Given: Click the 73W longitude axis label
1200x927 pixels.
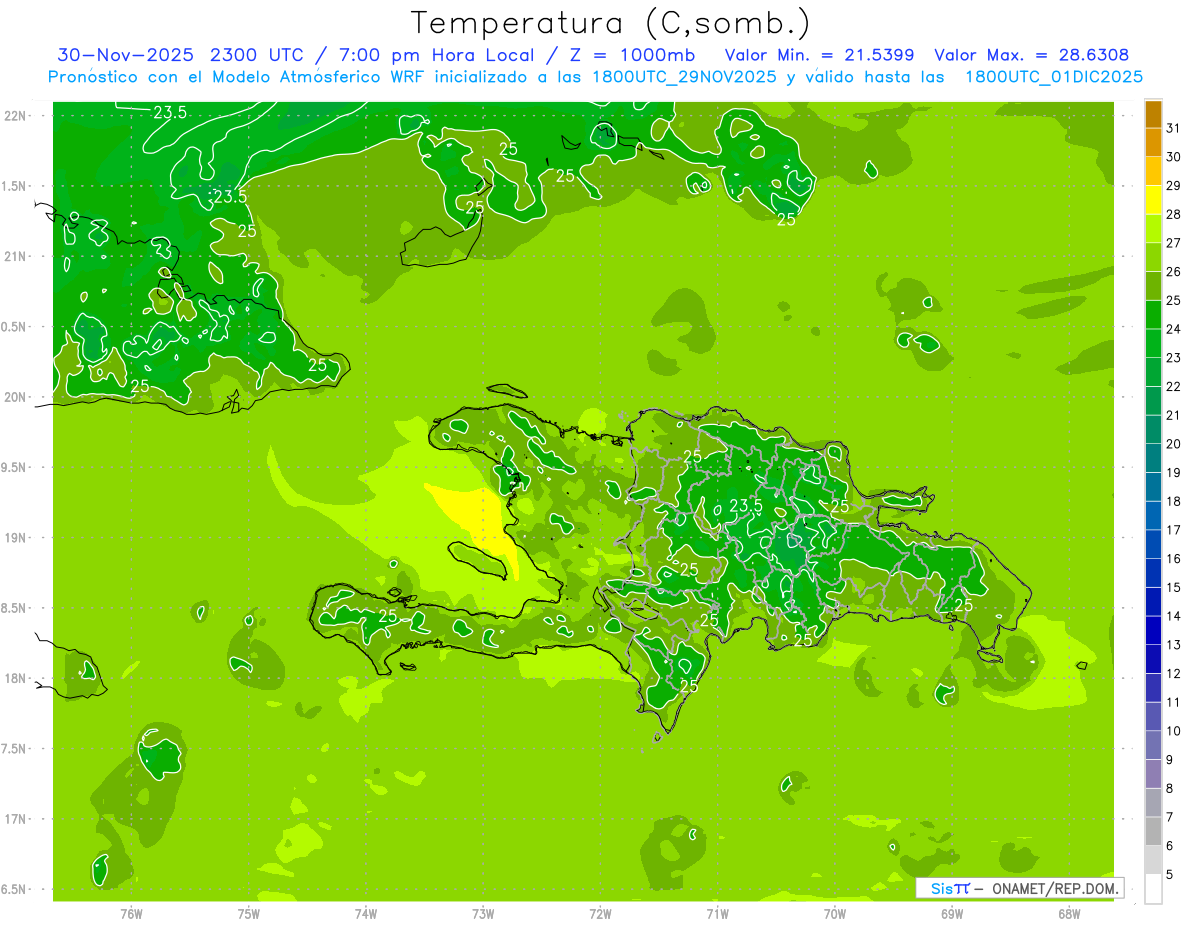Looking at the screenshot, I should coord(483,914).
